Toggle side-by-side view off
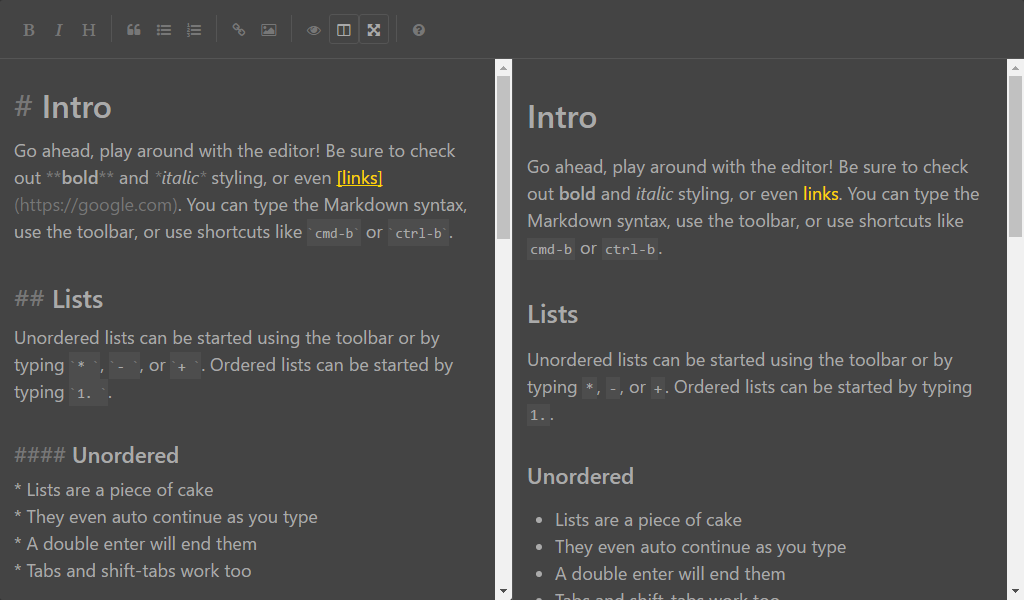This screenshot has height=600, width=1024. click(344, 30)
